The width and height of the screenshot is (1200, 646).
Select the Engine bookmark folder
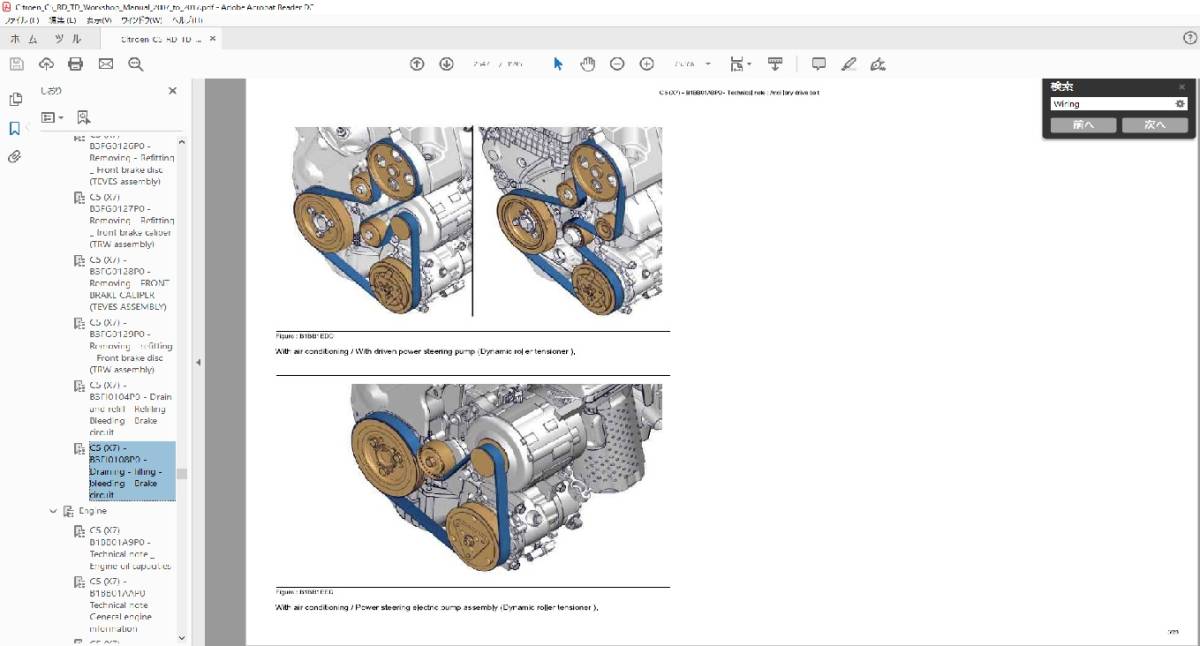point(92,511)
